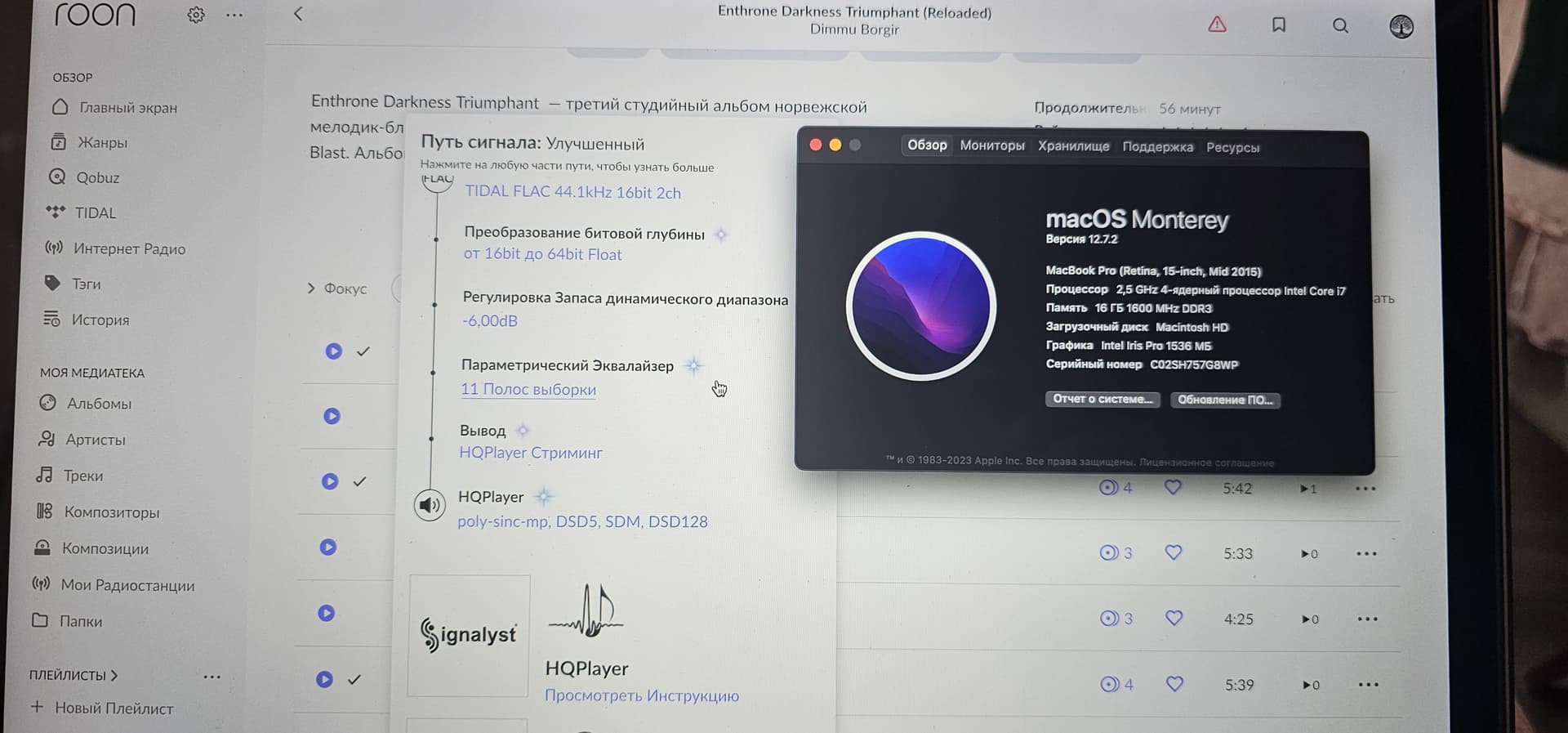
Task: Open playlists three-dot options
Action: [x=212, y=677]
